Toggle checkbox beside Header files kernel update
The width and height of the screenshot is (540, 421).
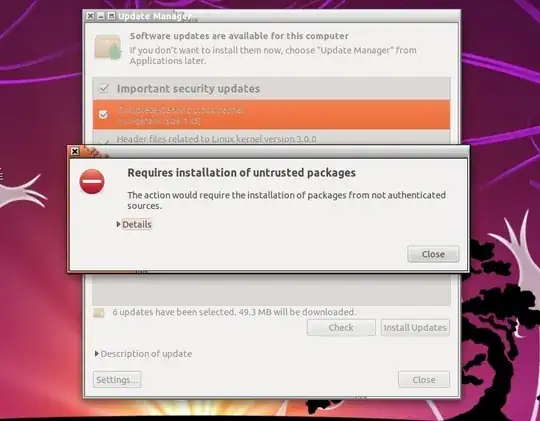click(104, 141)
